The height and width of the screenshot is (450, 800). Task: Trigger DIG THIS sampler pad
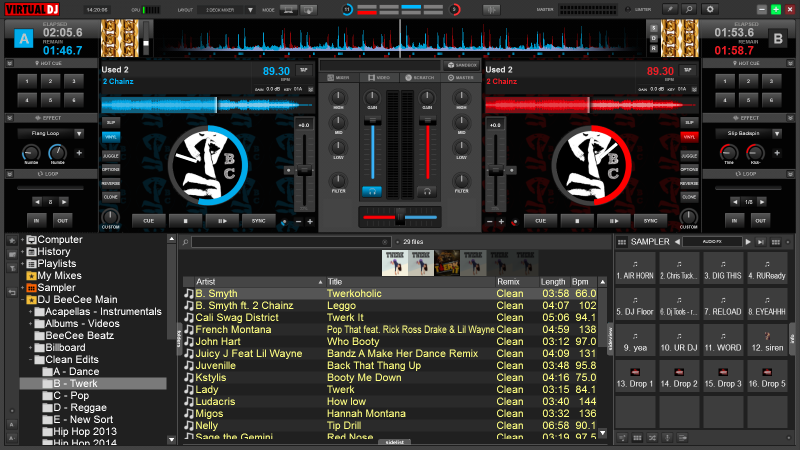click(722, 269)
